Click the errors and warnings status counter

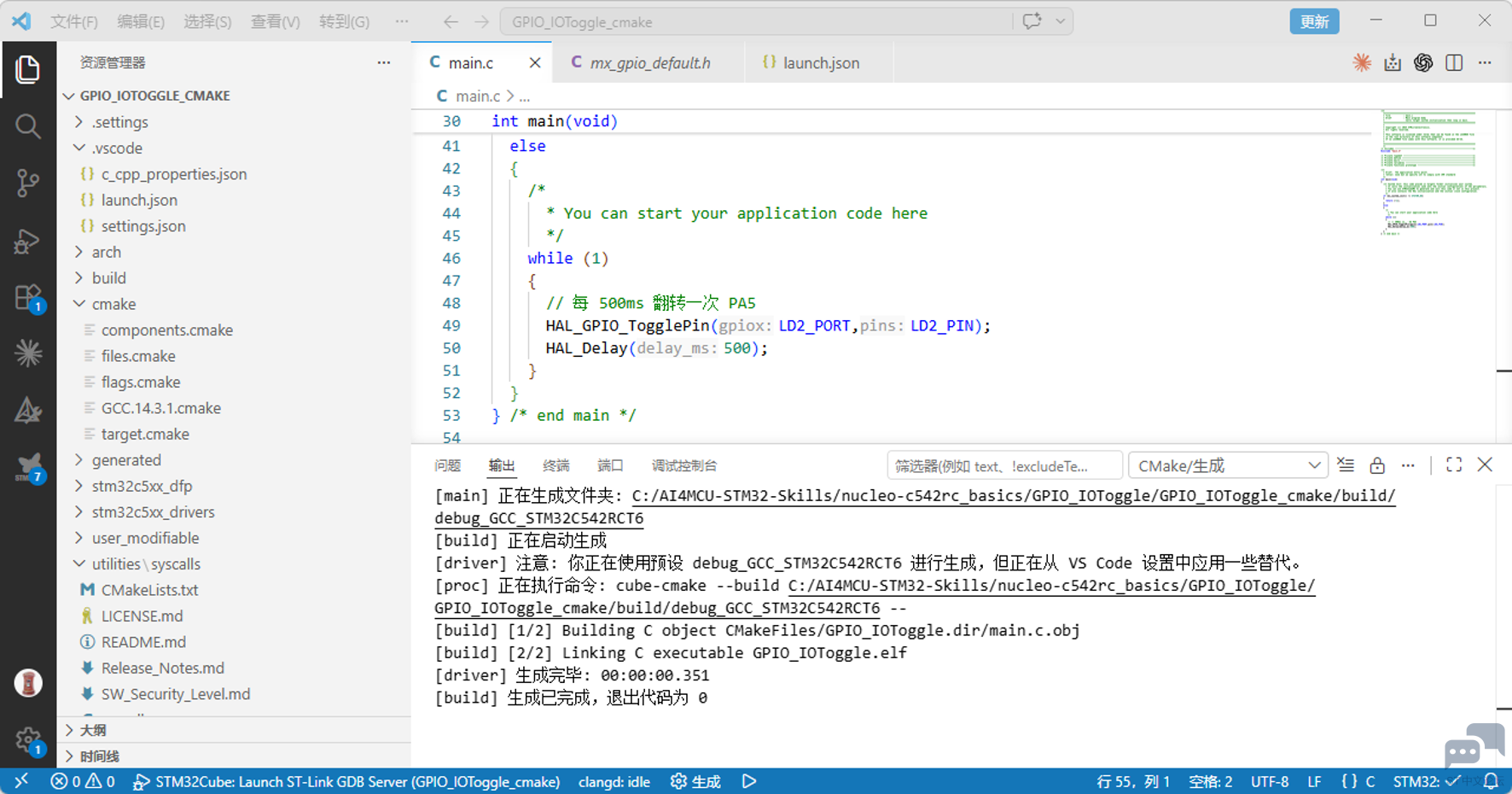coord(83,781)
